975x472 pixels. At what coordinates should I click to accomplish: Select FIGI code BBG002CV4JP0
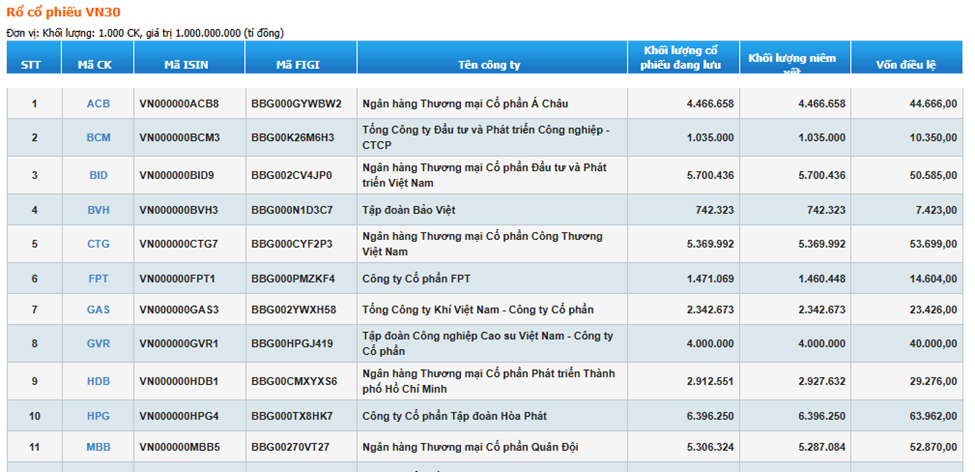[292, 175]
